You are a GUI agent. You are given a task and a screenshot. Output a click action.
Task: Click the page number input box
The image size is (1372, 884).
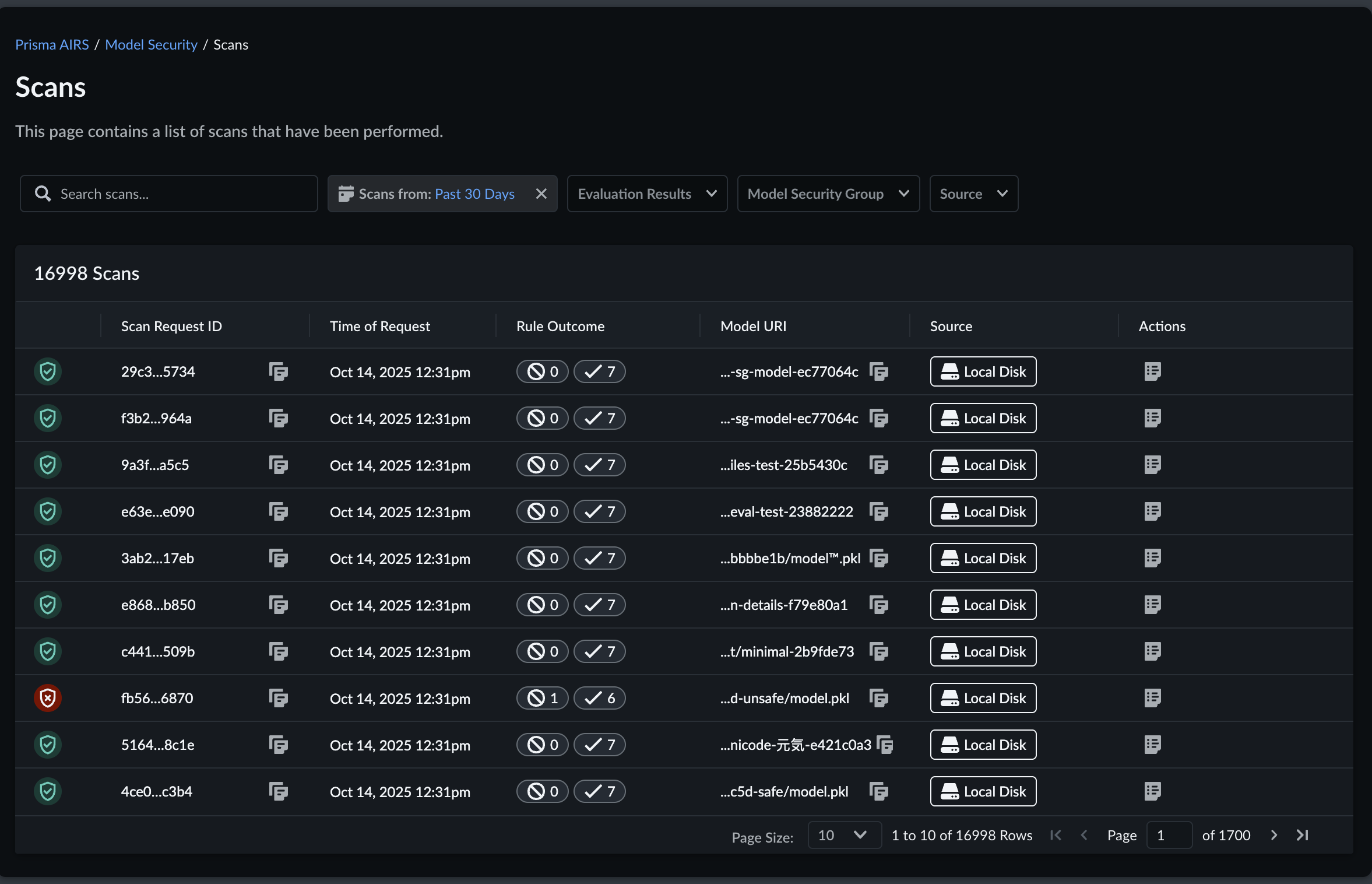(1169, 835)
